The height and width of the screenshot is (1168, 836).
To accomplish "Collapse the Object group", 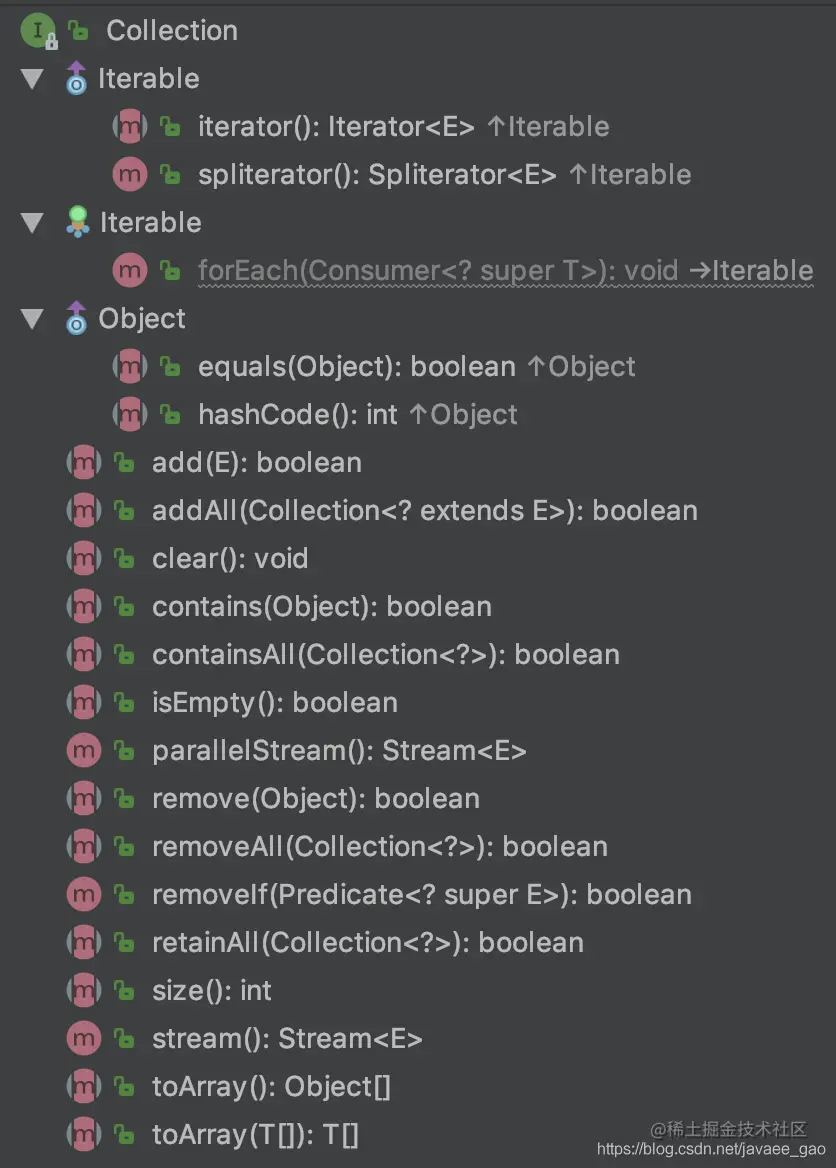I will click(32, 319).
